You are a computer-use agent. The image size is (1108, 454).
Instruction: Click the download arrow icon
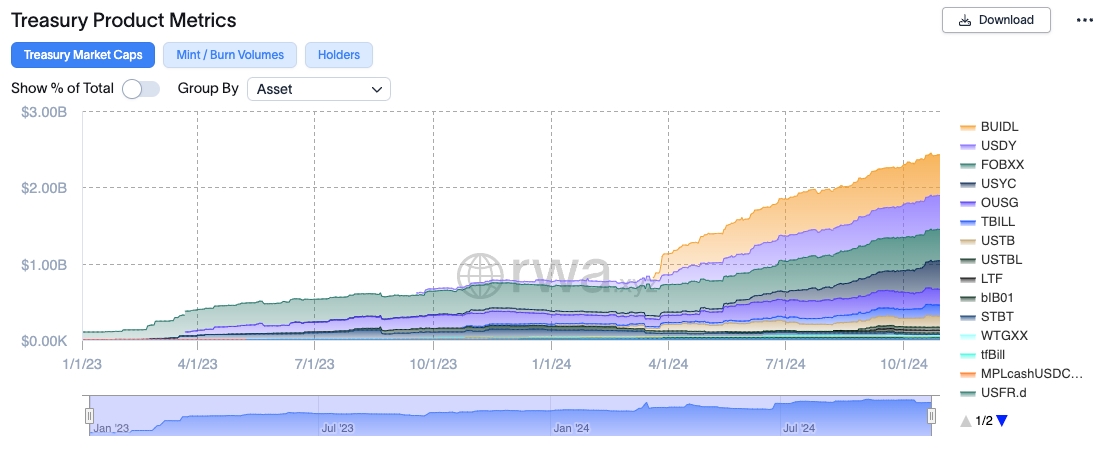(965, 21)
